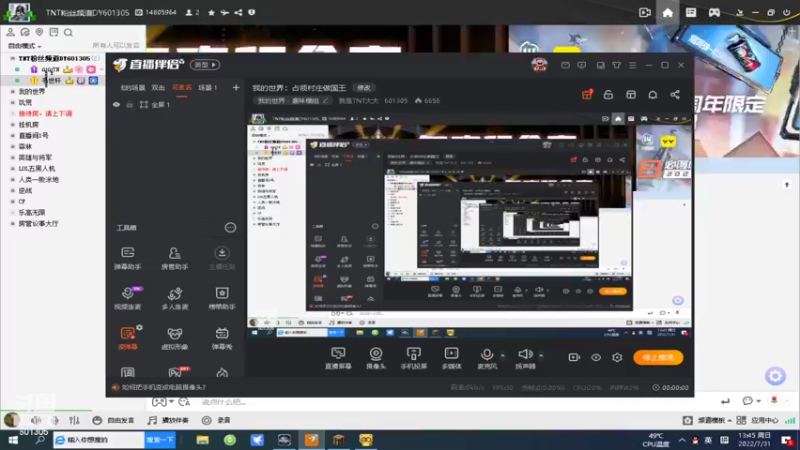Open the 自由模式 mode dropdown

click(24, 46)
